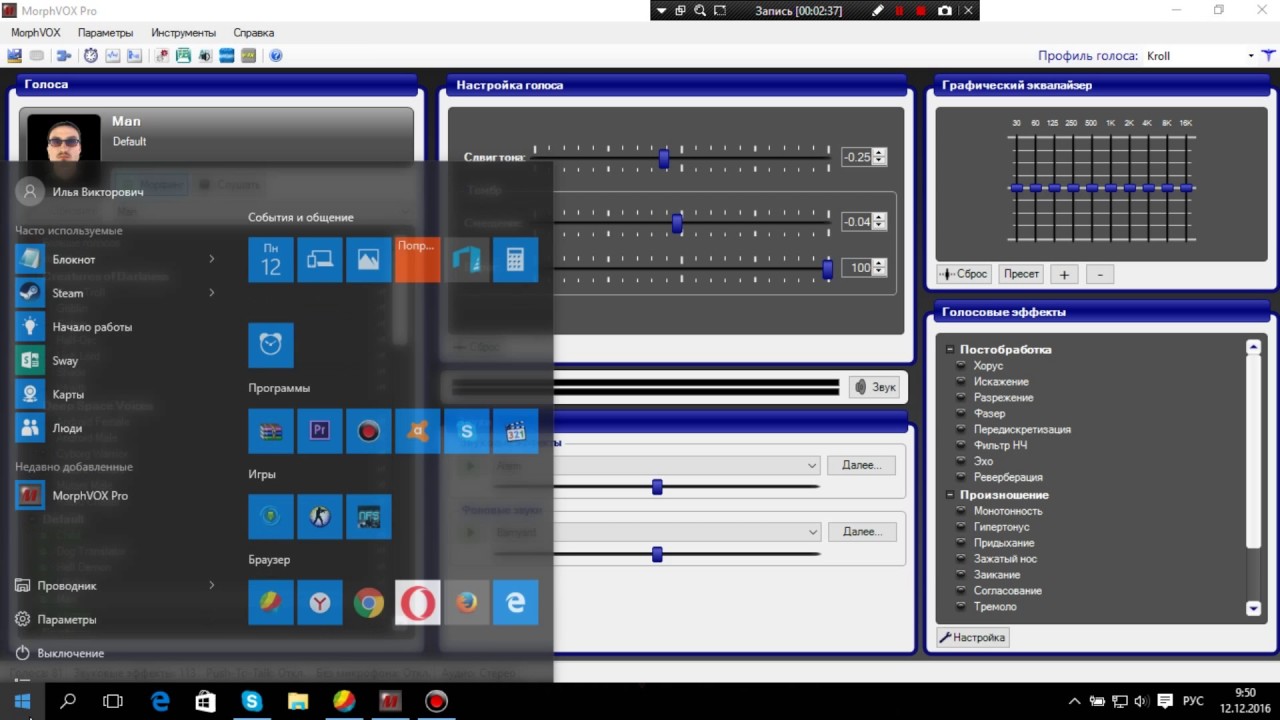Click the Calculator tile in Start menu
This screenshot has height=720, width=1280.
coord(515,260)
